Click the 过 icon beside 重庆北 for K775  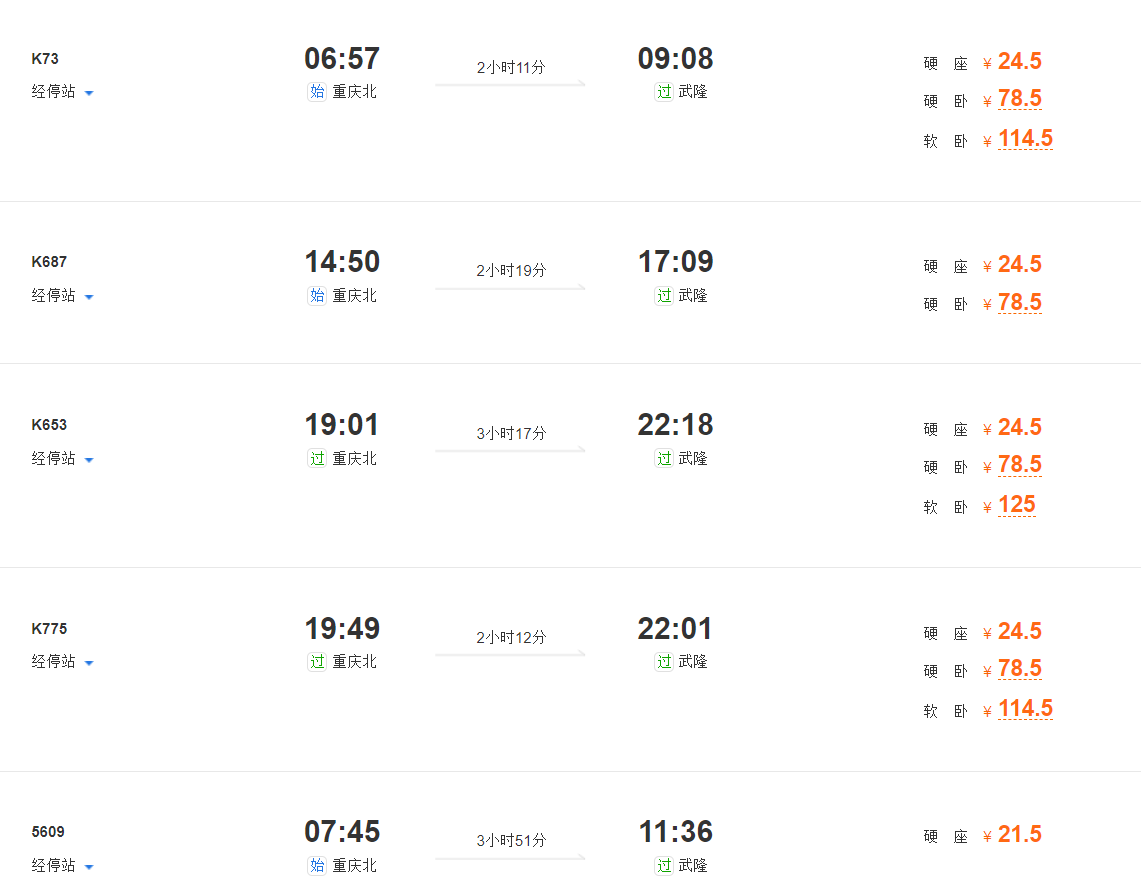tap(317, 662)
